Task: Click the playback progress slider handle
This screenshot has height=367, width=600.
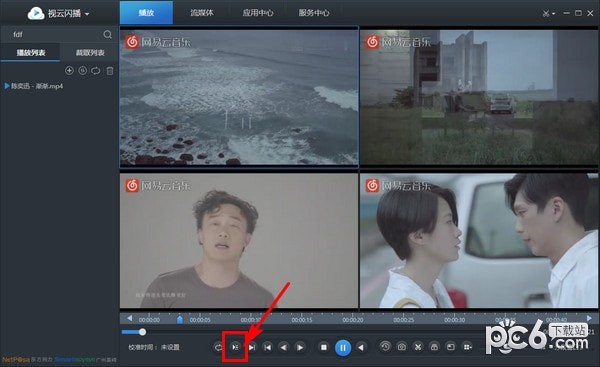Action: pos(142,332)
